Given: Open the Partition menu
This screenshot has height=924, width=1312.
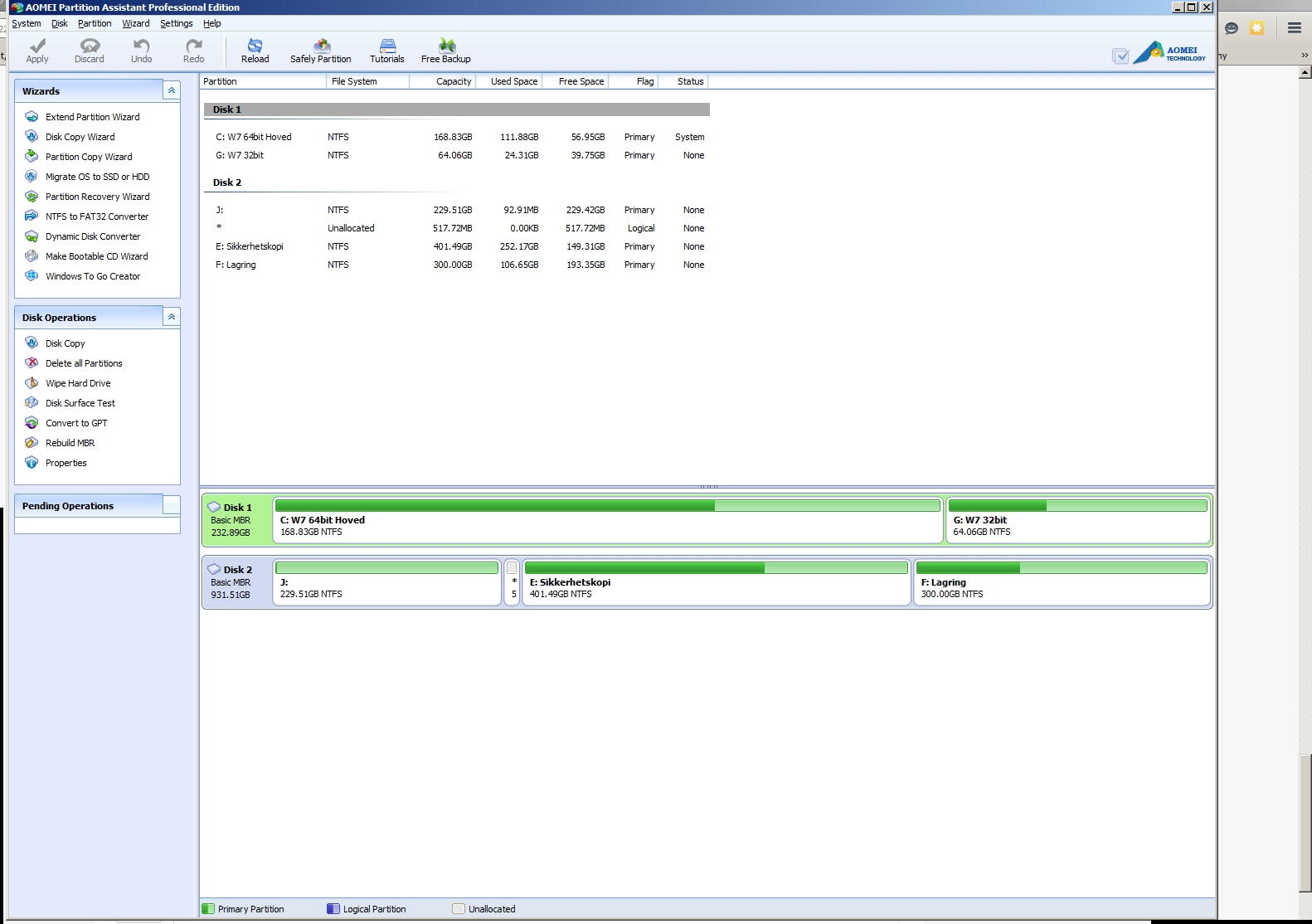Looking at the screenshot, I should 95,23.
